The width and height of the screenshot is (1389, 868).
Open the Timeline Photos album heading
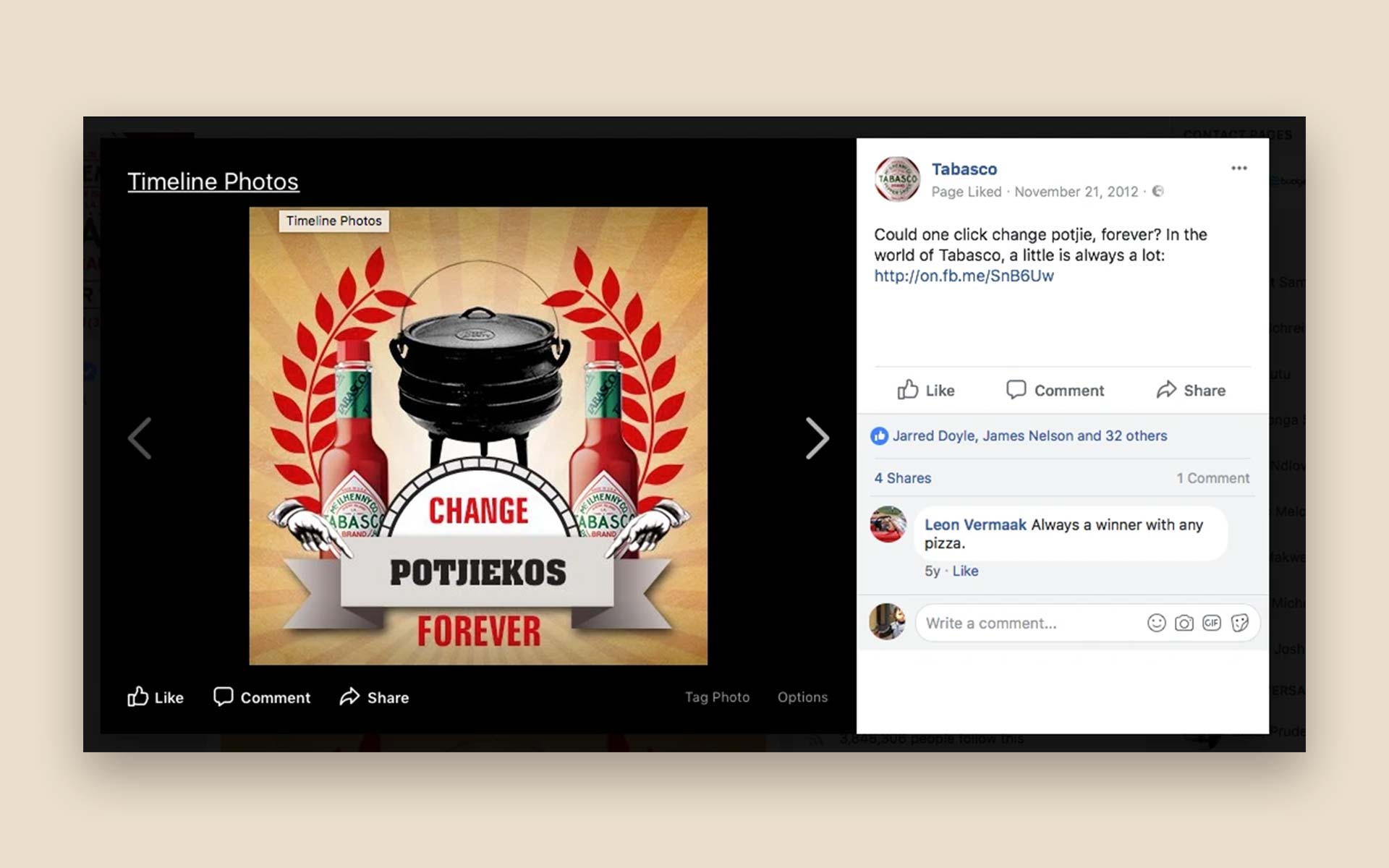pos(213,182)
